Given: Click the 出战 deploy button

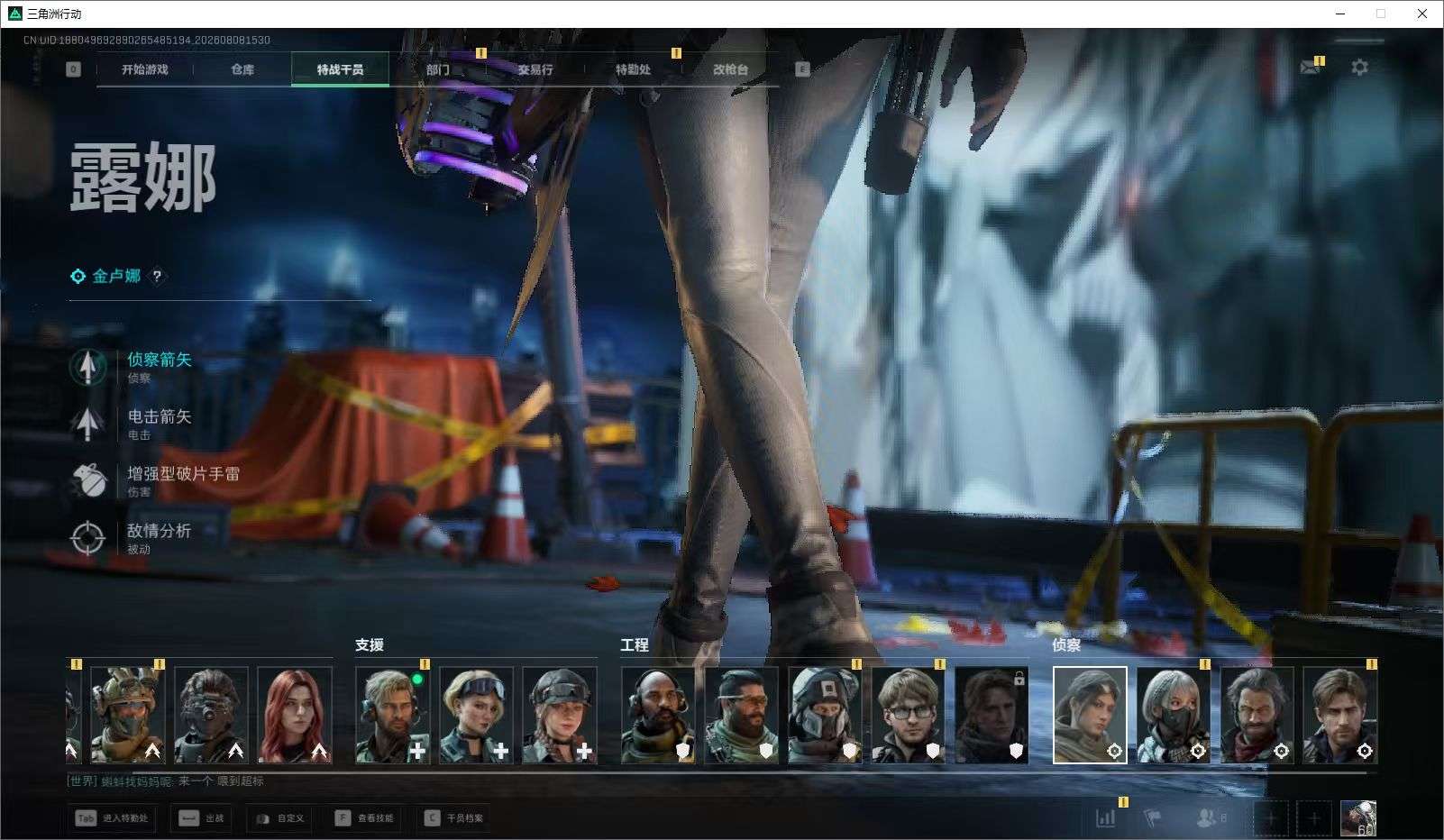Looking at the screenshot, I should 202,818.
